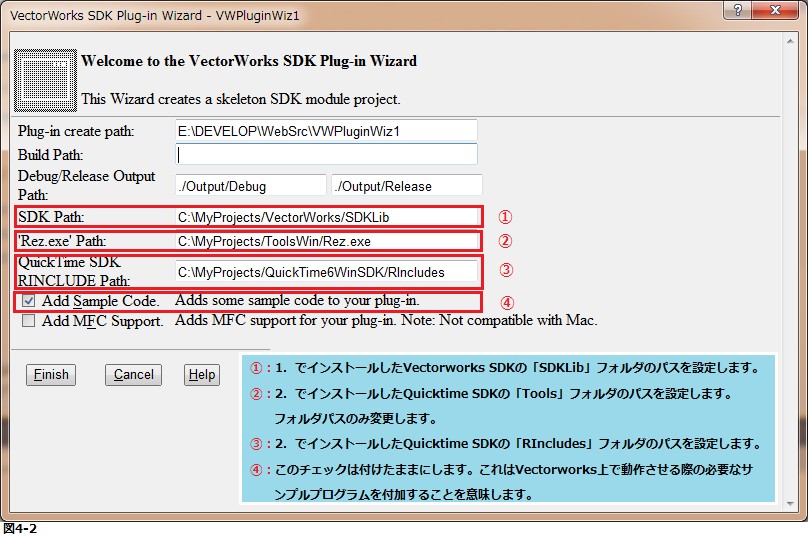Viewport: 808px width, 536px height.
Task: Click 'This Wizard creates a skeleton SDK module project.' text
Action: click(241, 99)
